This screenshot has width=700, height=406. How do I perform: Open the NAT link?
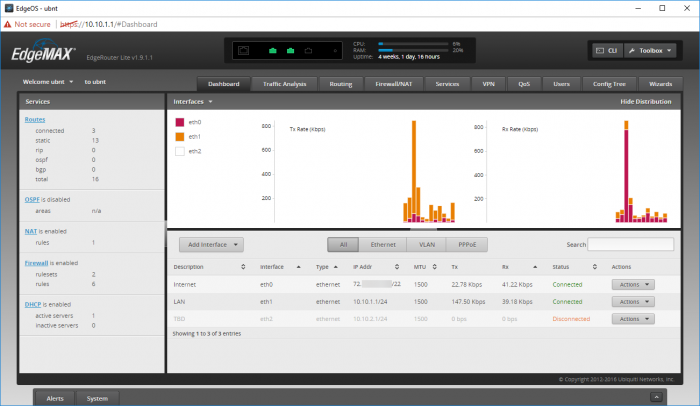point(31,231)
